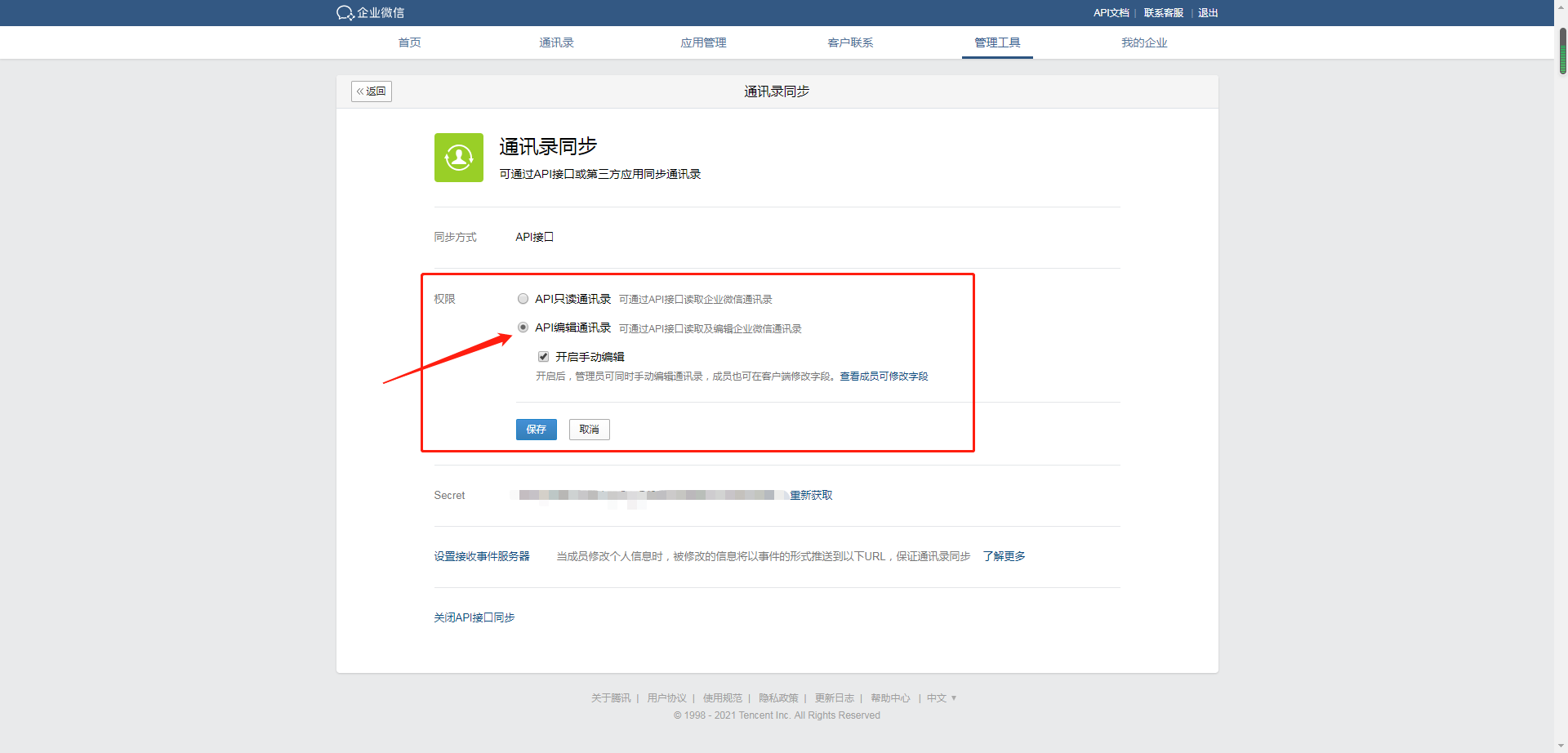Open the 帮助中心 footer link

coord(890,697)
